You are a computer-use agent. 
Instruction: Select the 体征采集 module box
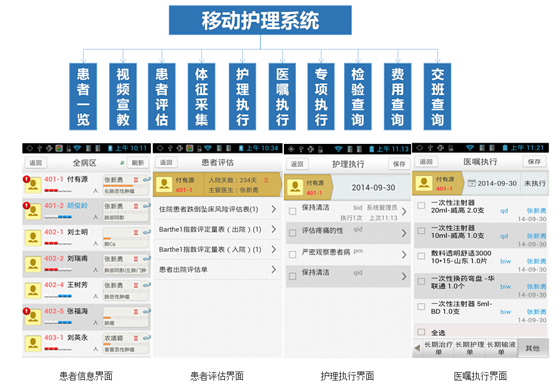(x=201, y=96)
